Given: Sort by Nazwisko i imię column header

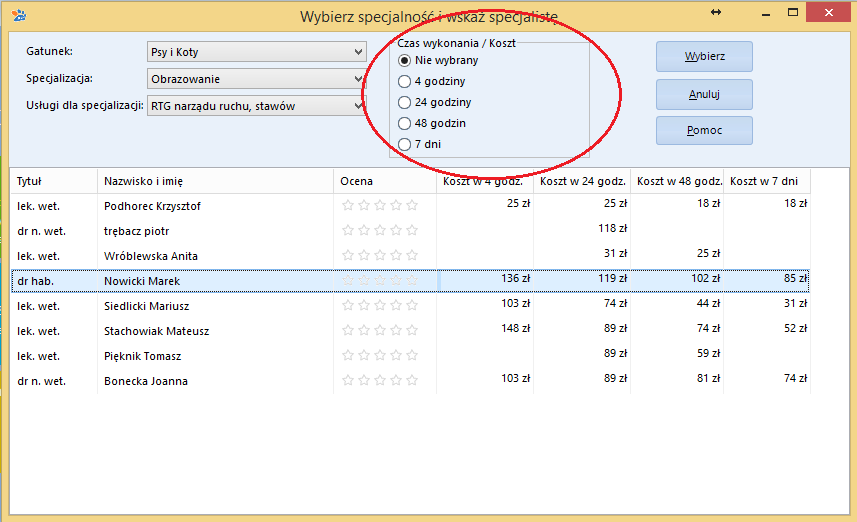Looking at the screenshot, I should (215, 181).
